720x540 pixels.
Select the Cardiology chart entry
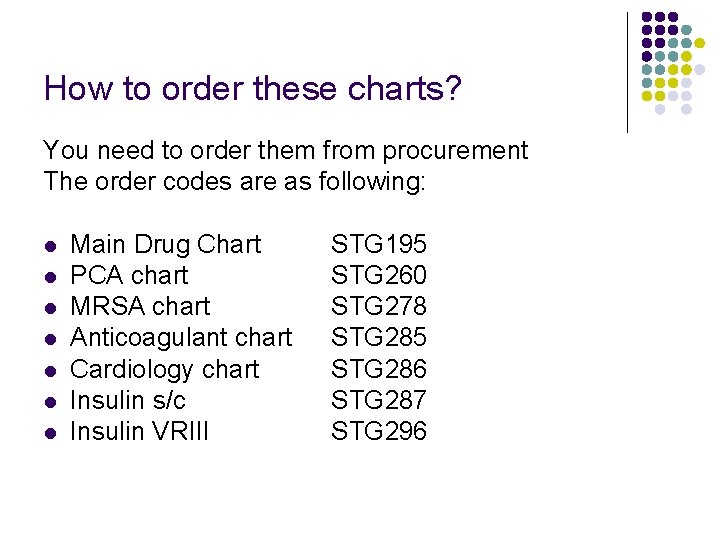(x=165, y=370)
